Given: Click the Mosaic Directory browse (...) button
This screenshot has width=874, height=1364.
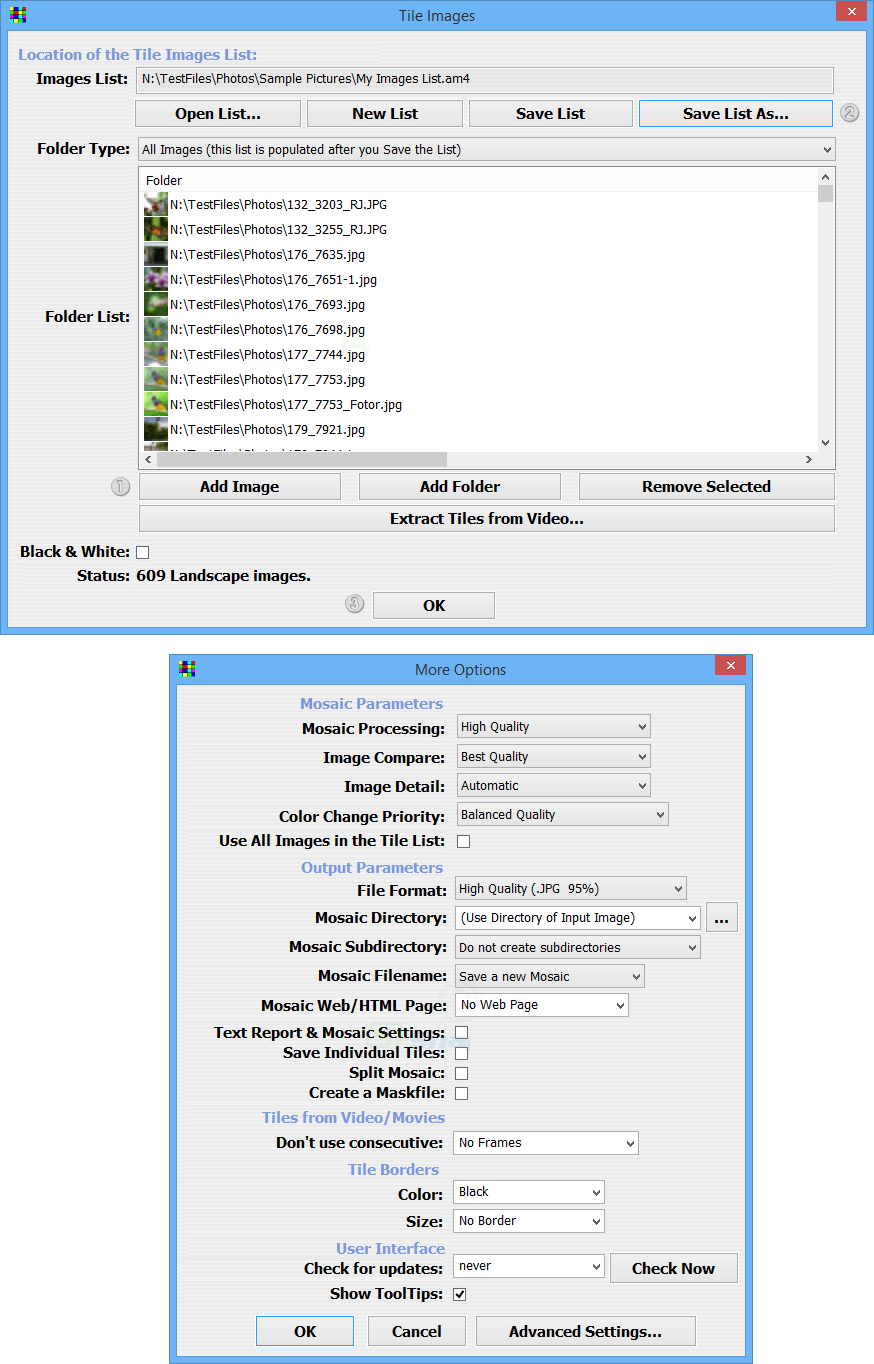Looking at the screenshot, I should click(722, 918).
